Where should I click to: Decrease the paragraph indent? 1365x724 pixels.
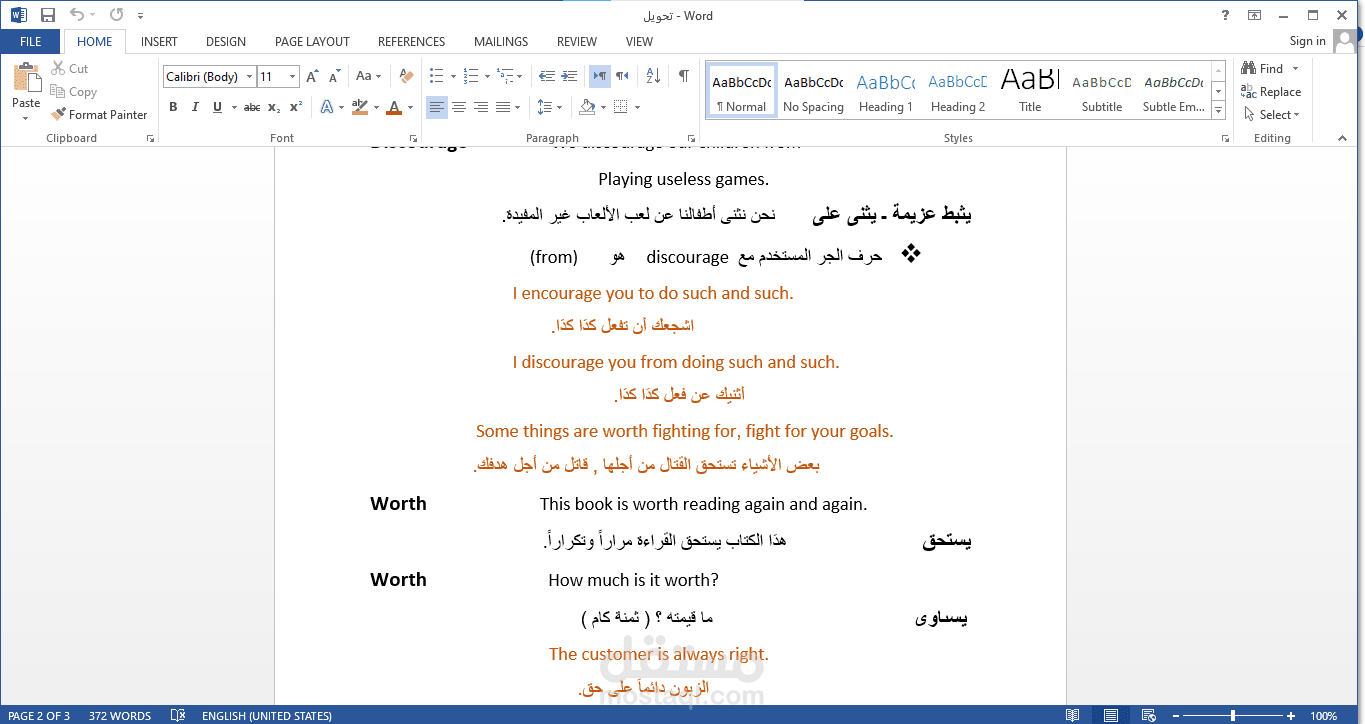pyautogui.click(x=547, y=76)
